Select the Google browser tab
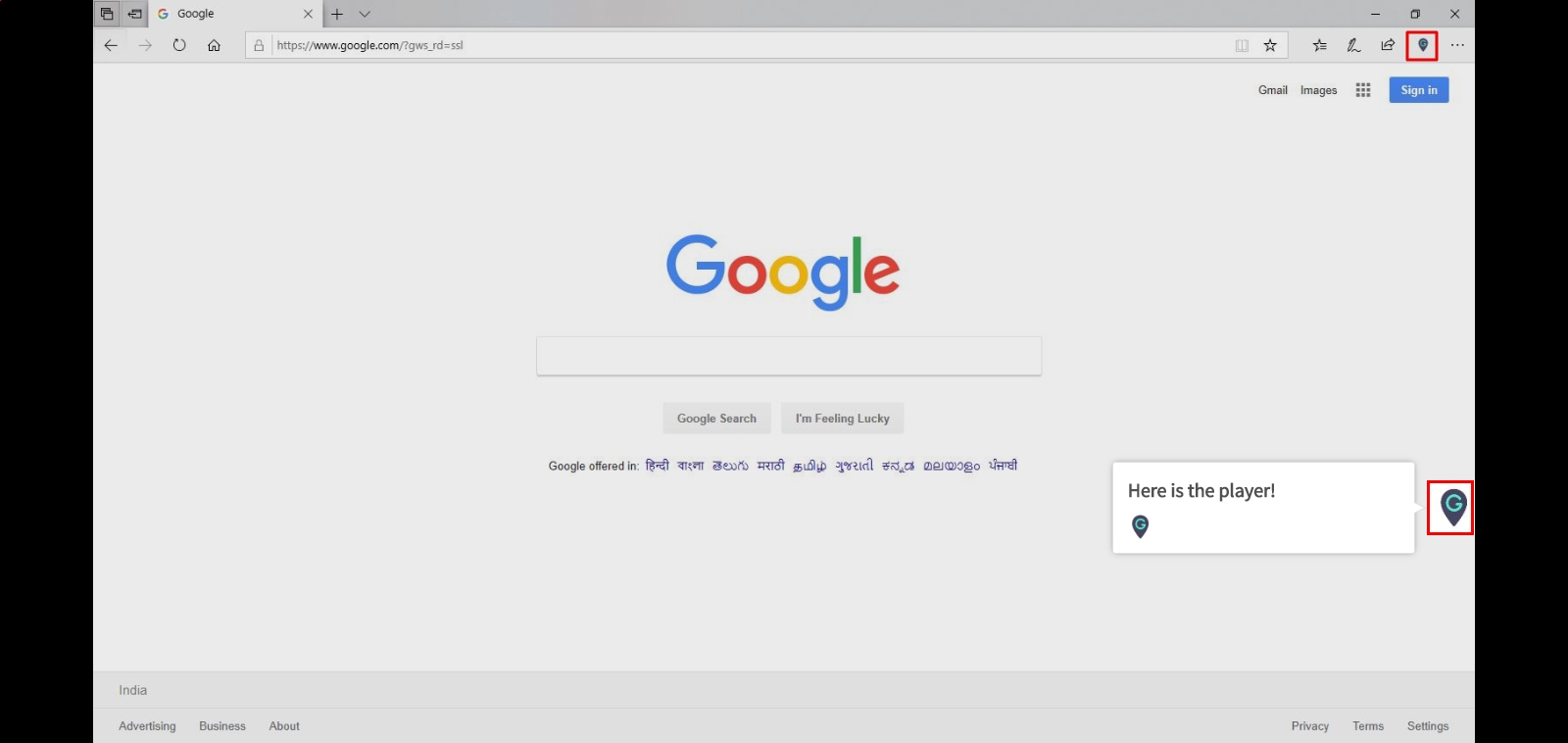The width and height of the screenshot is (1568, 743). coord(235,14)
